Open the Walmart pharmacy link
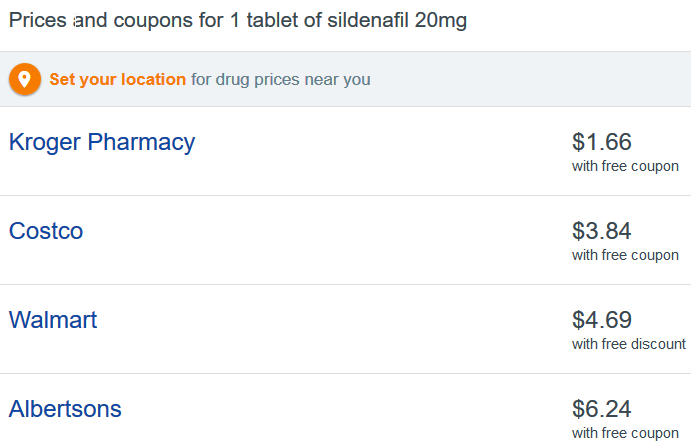The height and width of the screenshot is (444, 691). click(x=53, y=320)
